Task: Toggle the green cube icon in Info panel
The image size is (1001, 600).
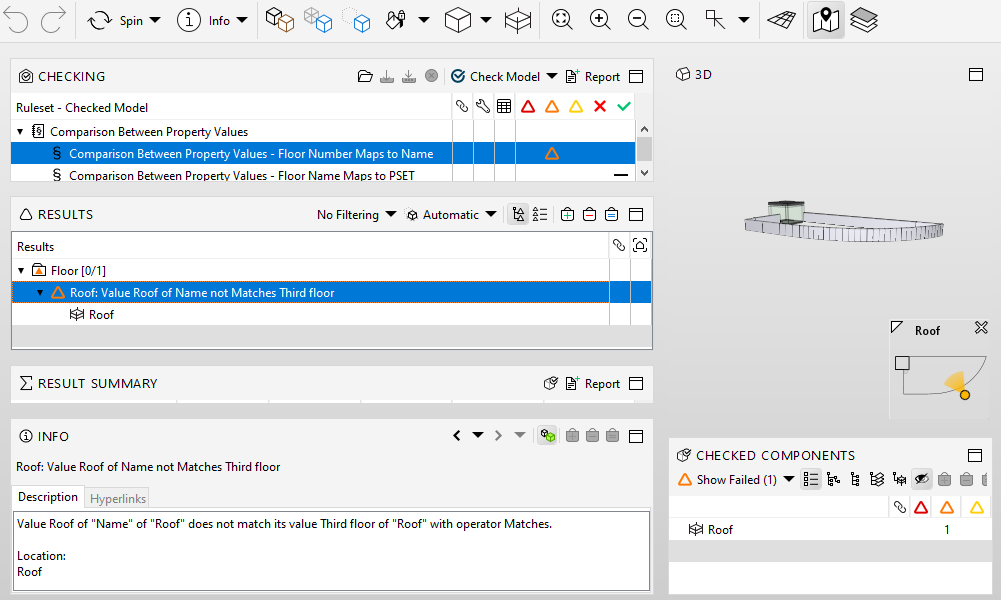Action: [547, 436]
